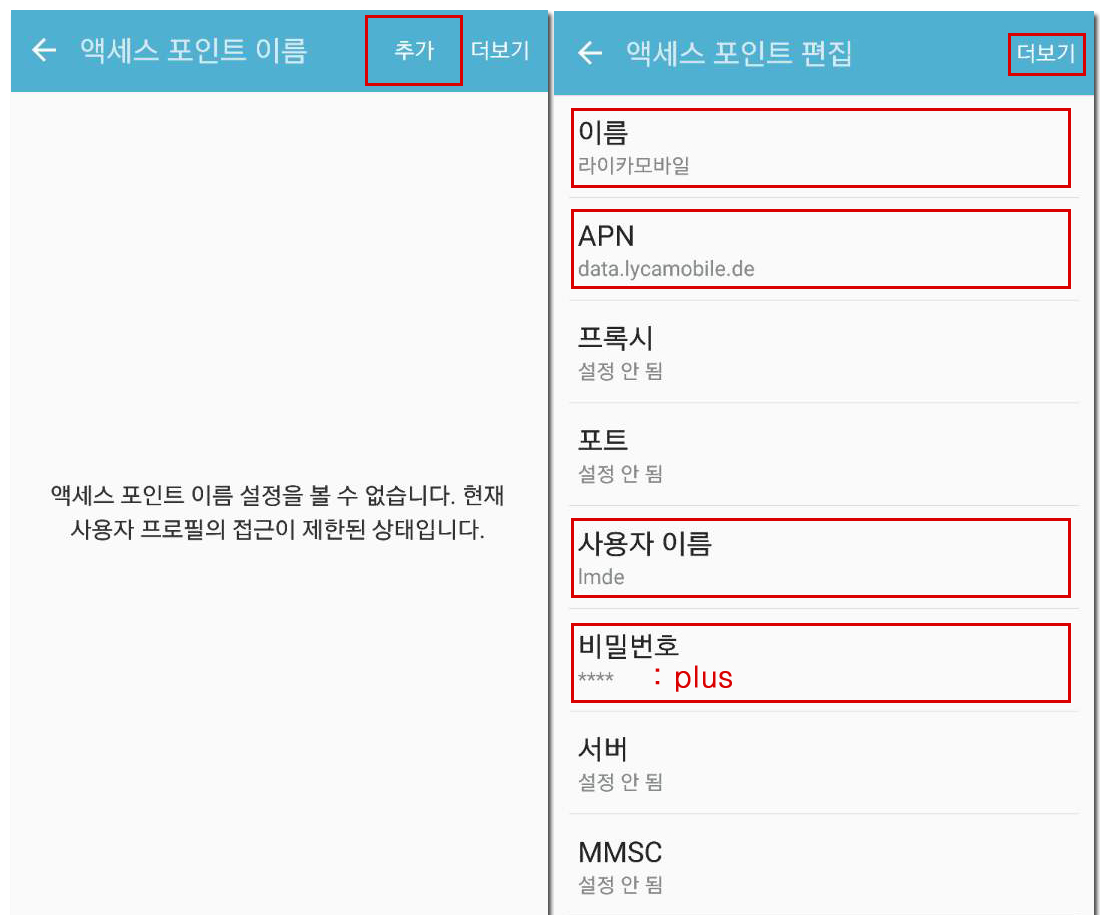Click the restricted access message text
Viewport: 1100px width, 915px height.
277,512
